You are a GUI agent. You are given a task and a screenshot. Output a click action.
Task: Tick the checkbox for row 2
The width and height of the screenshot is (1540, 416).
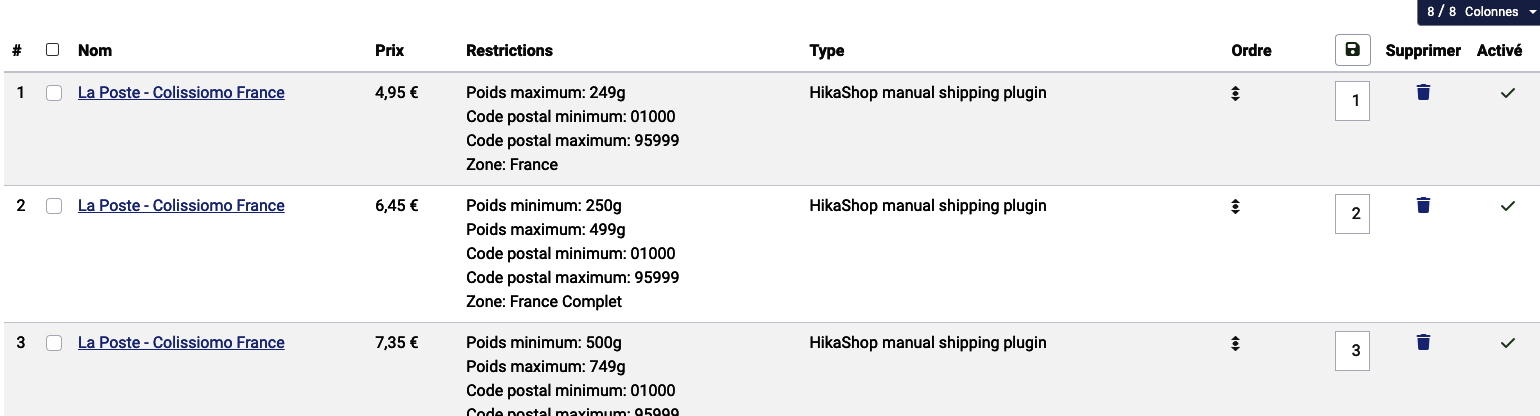pos(54,206)
